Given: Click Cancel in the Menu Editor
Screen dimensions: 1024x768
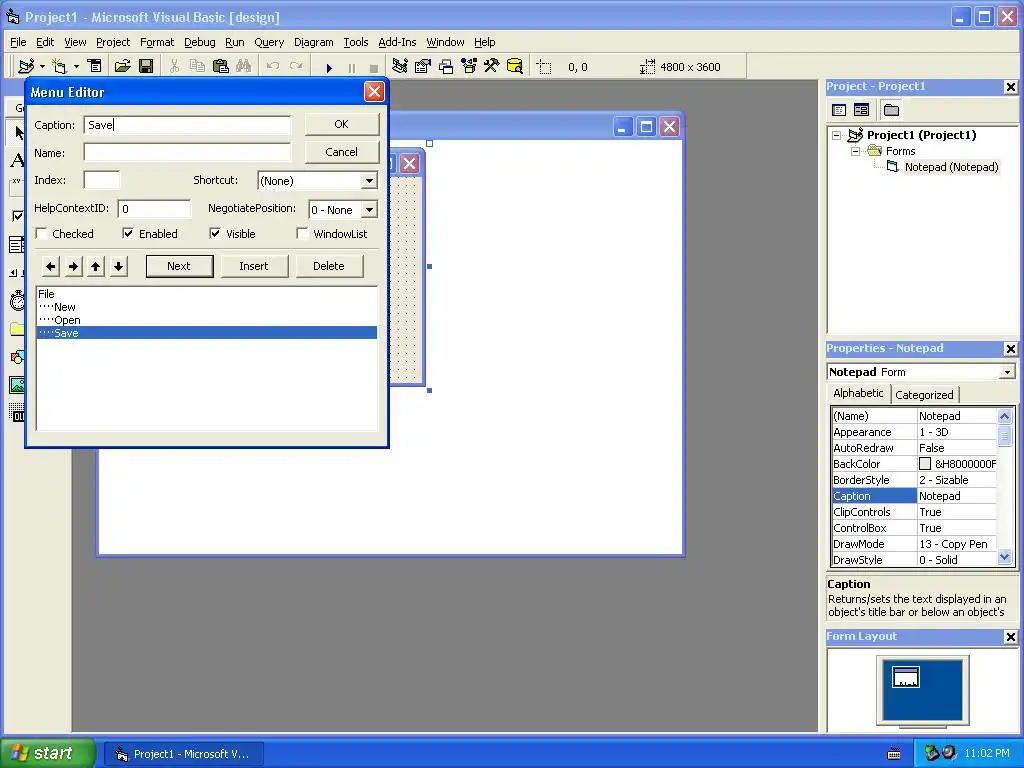Looking at the screenshot, I should 342,152.
